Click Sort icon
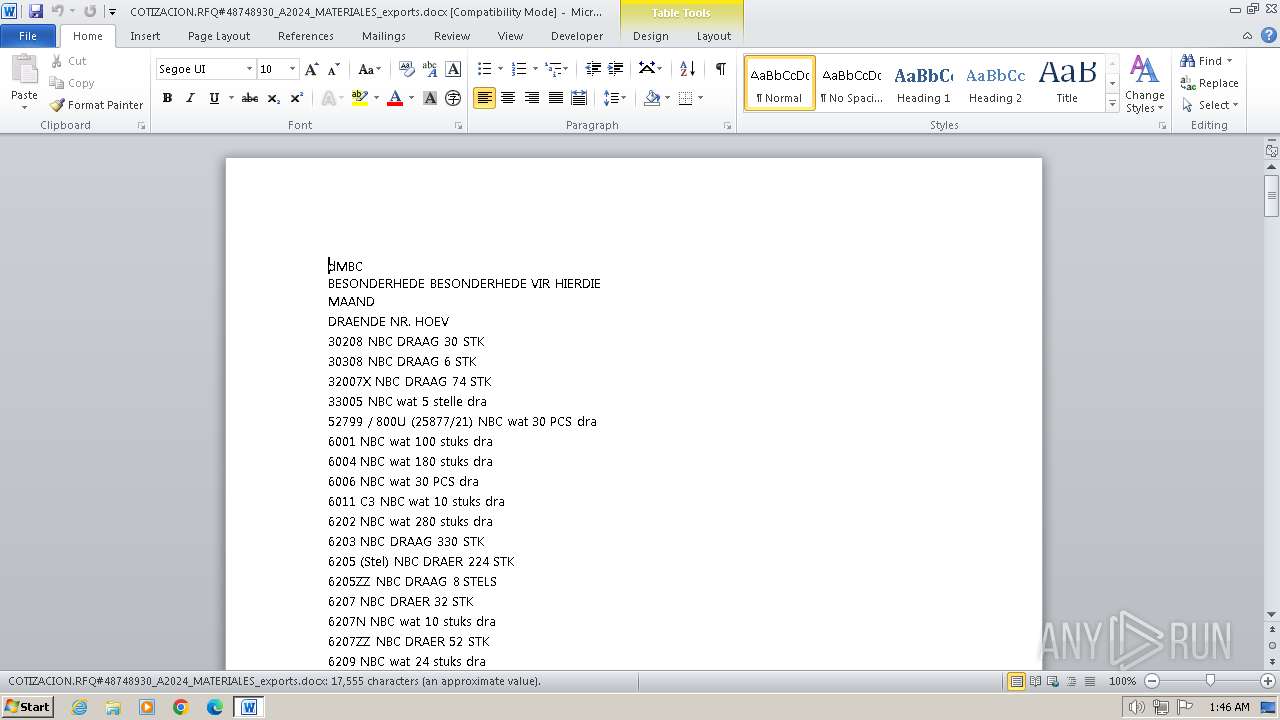 point(687,69)
